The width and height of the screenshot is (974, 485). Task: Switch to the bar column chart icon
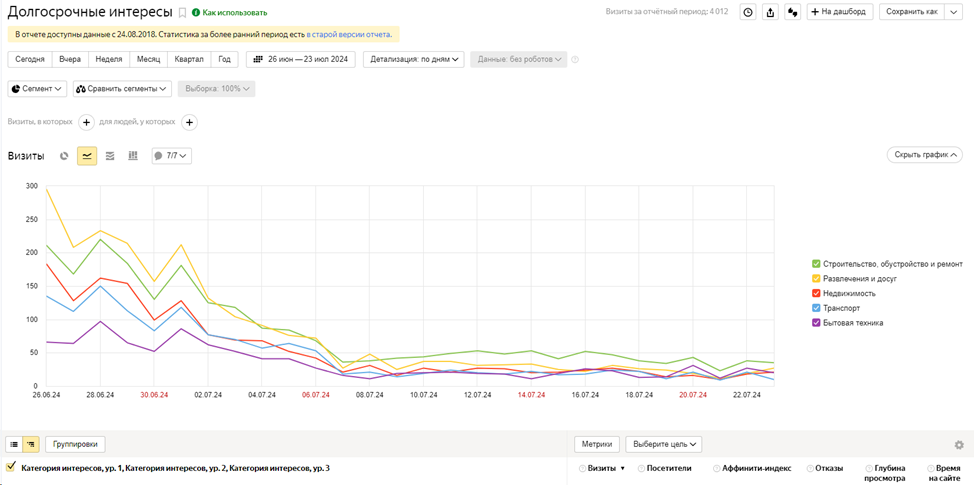tap(133, 156)
